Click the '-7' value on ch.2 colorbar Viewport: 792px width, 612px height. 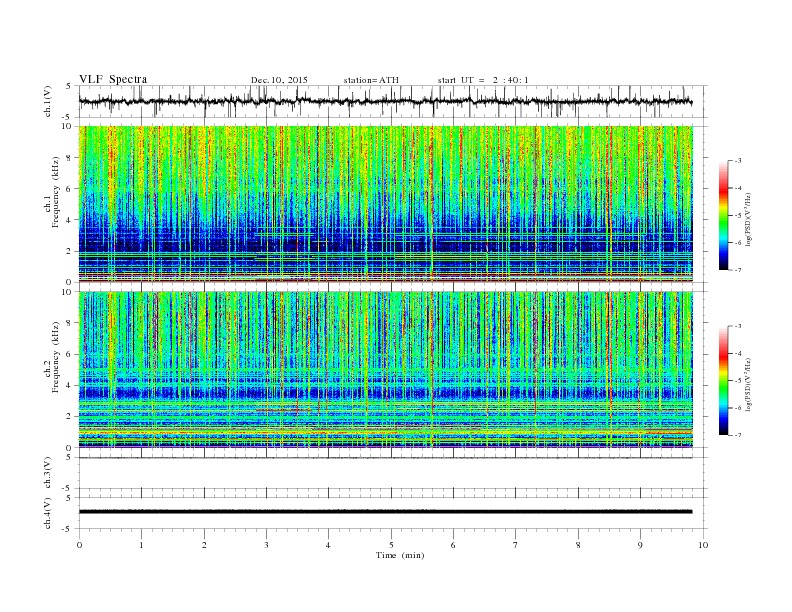(737, 435)
